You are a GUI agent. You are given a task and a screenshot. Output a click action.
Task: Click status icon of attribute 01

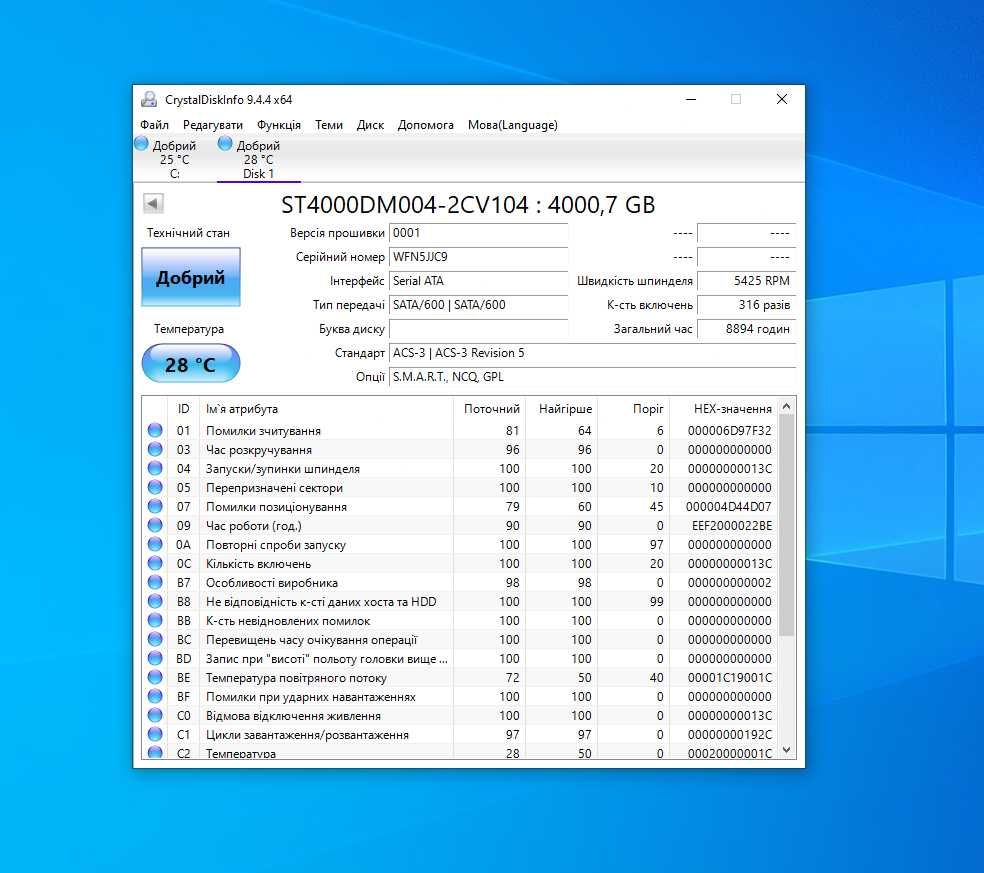pos(155,430)
